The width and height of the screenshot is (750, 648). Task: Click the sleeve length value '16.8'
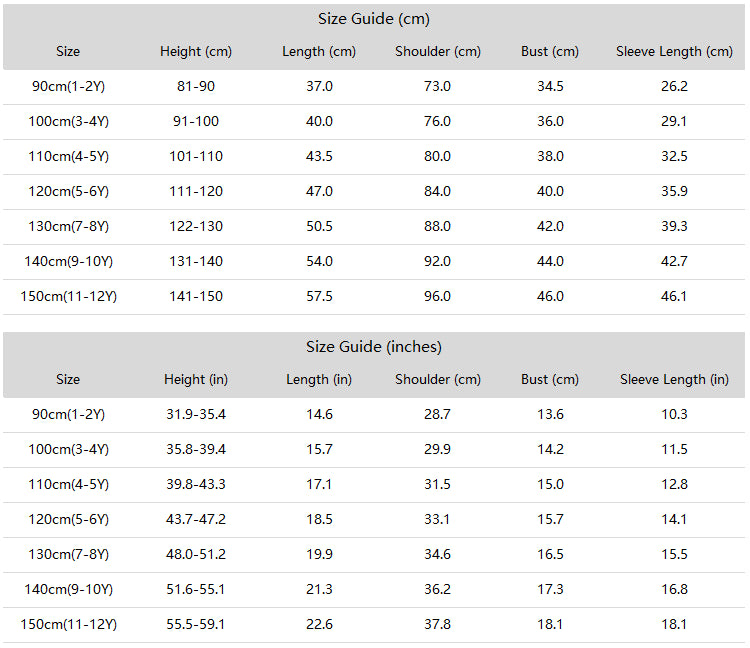click(674, 589)
